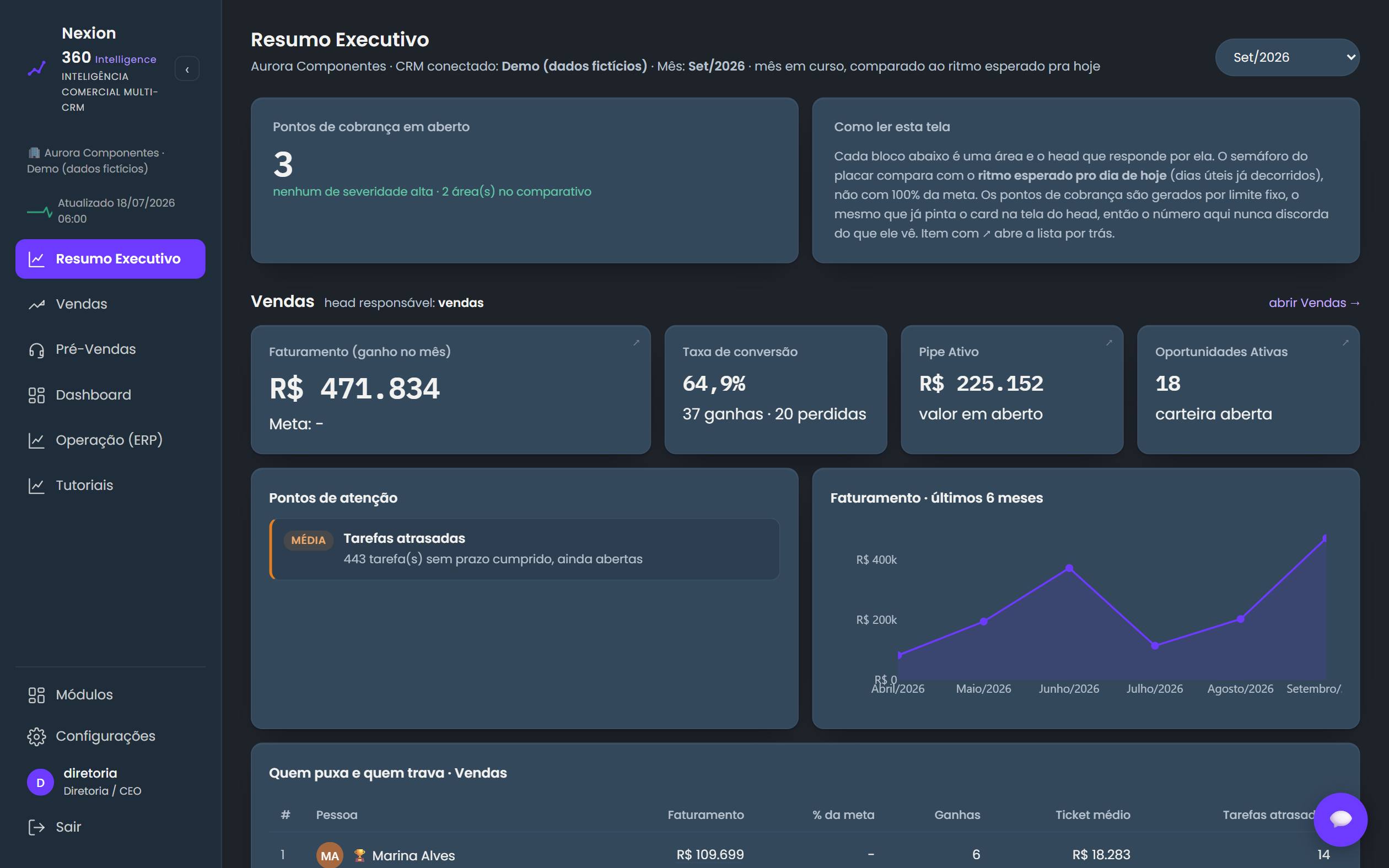Open Módulos in the sidebar
Screen dimensions: 1389x868
tap(110, 694)
